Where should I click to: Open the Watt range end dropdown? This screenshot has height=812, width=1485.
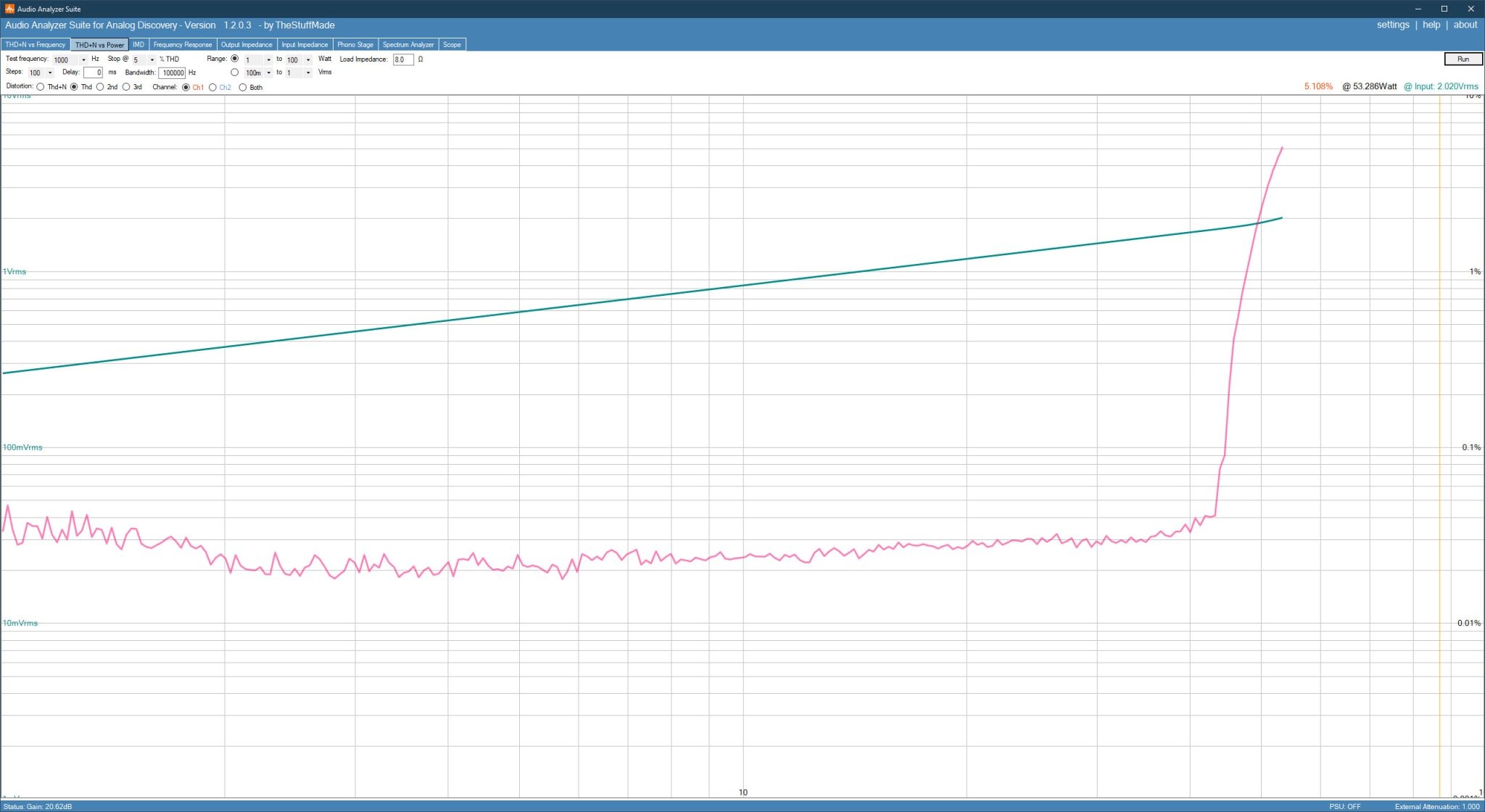[x=307, y=59]
